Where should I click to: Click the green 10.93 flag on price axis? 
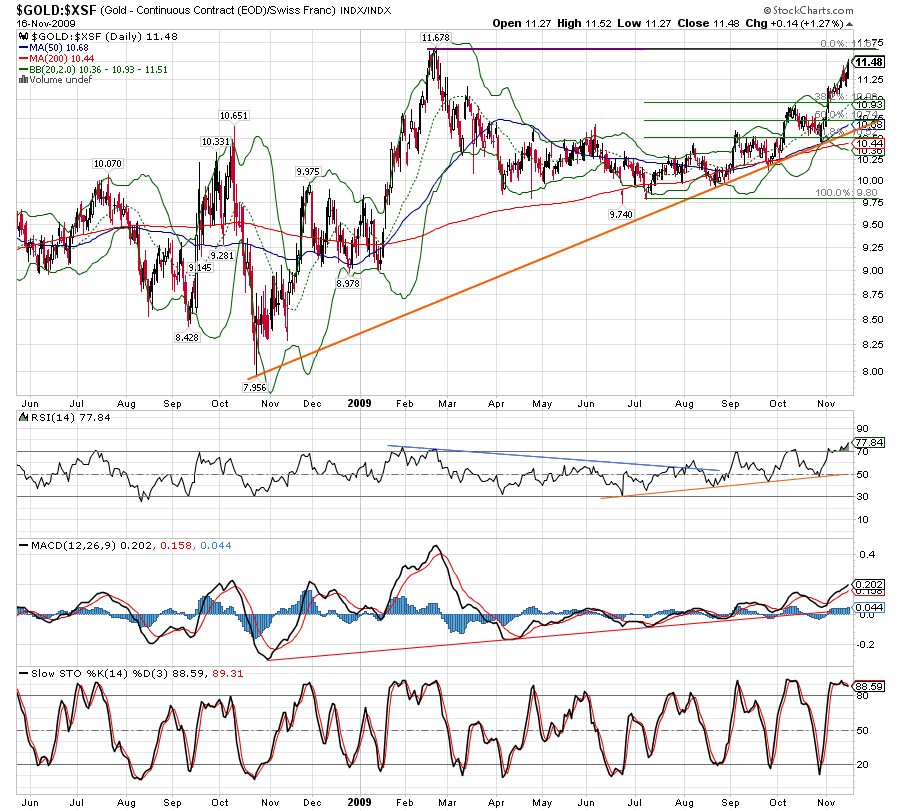(x=869, y=104)
